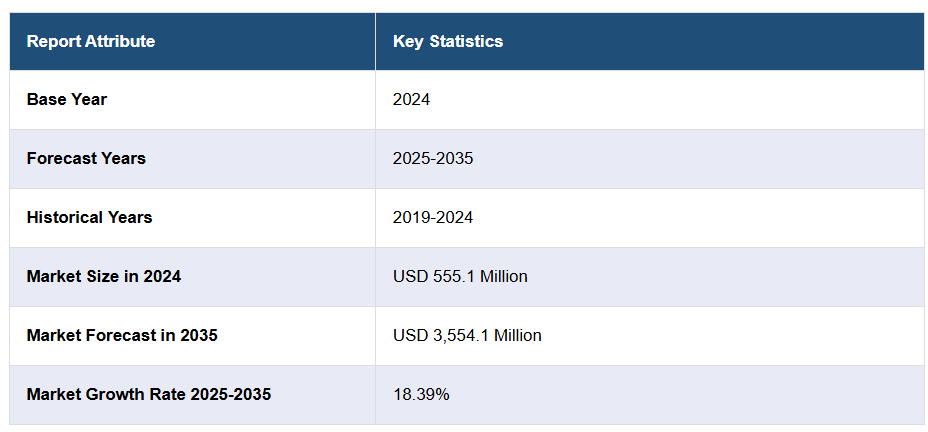
Task: Click the Key Statistics column header
Action: tap(448, 41)
